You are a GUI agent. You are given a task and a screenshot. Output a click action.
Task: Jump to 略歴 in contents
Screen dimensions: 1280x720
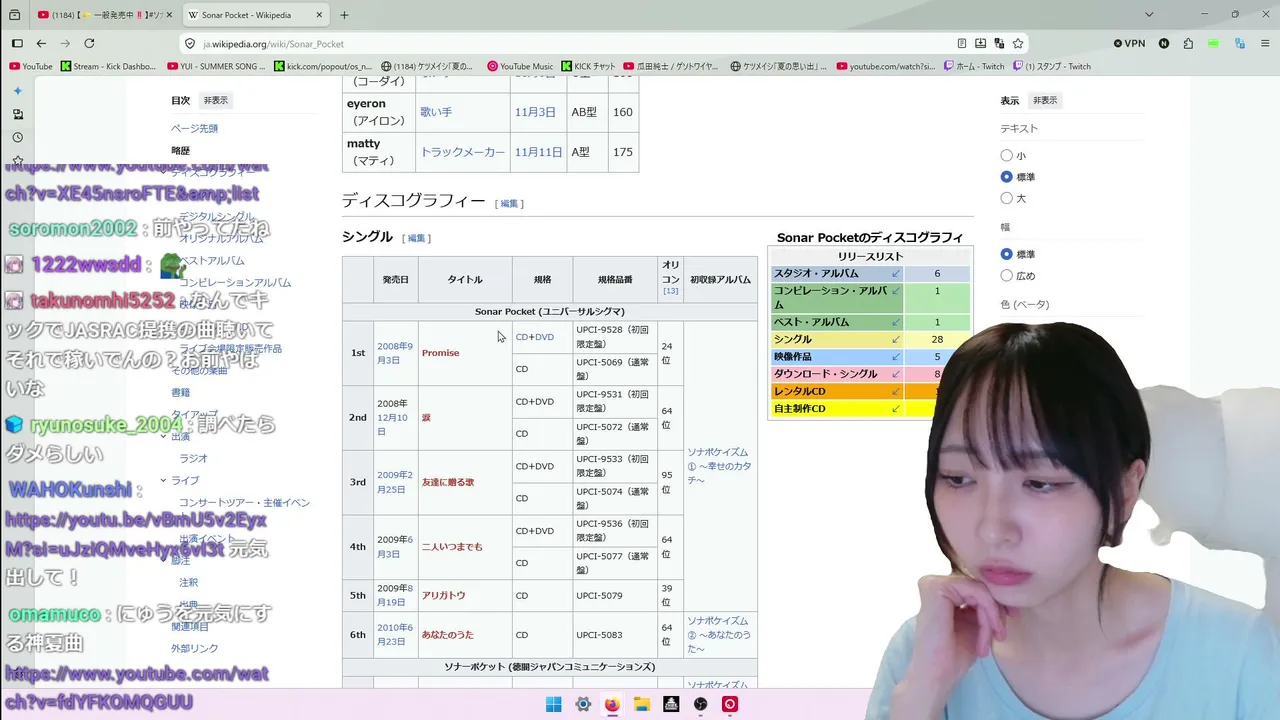click(180, 150)
